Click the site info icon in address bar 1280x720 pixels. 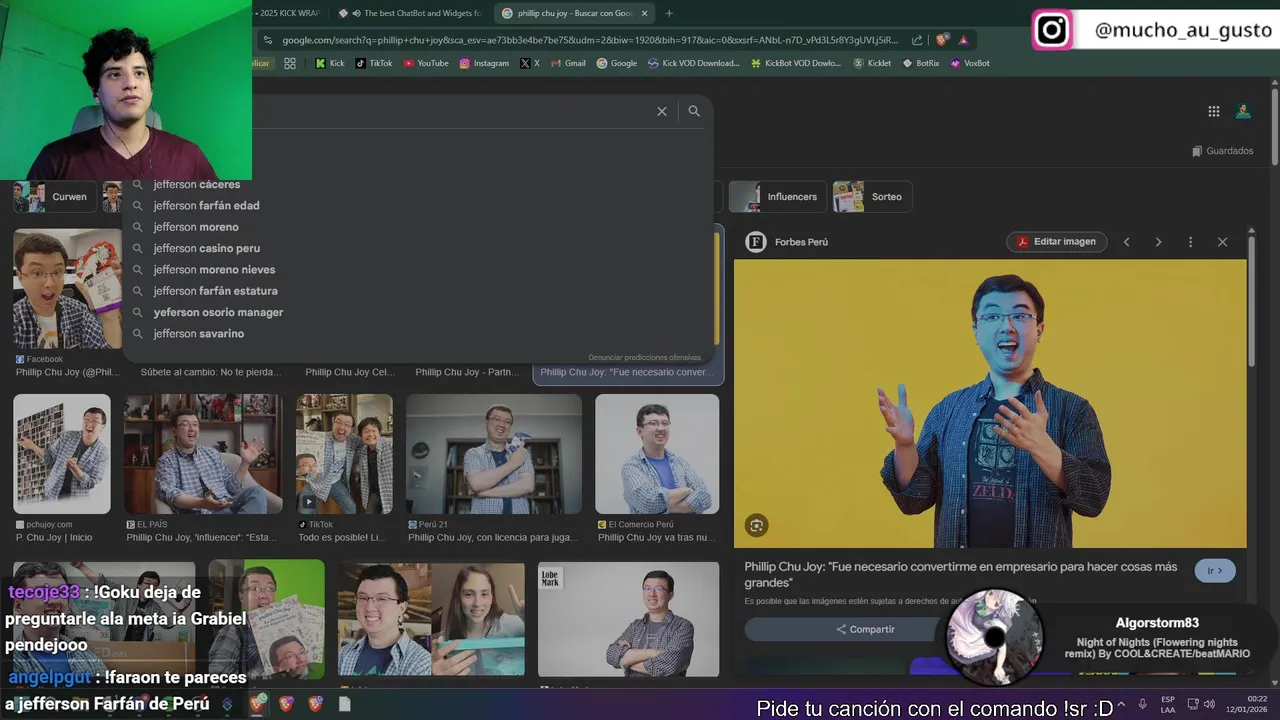[x=266, y=40]
